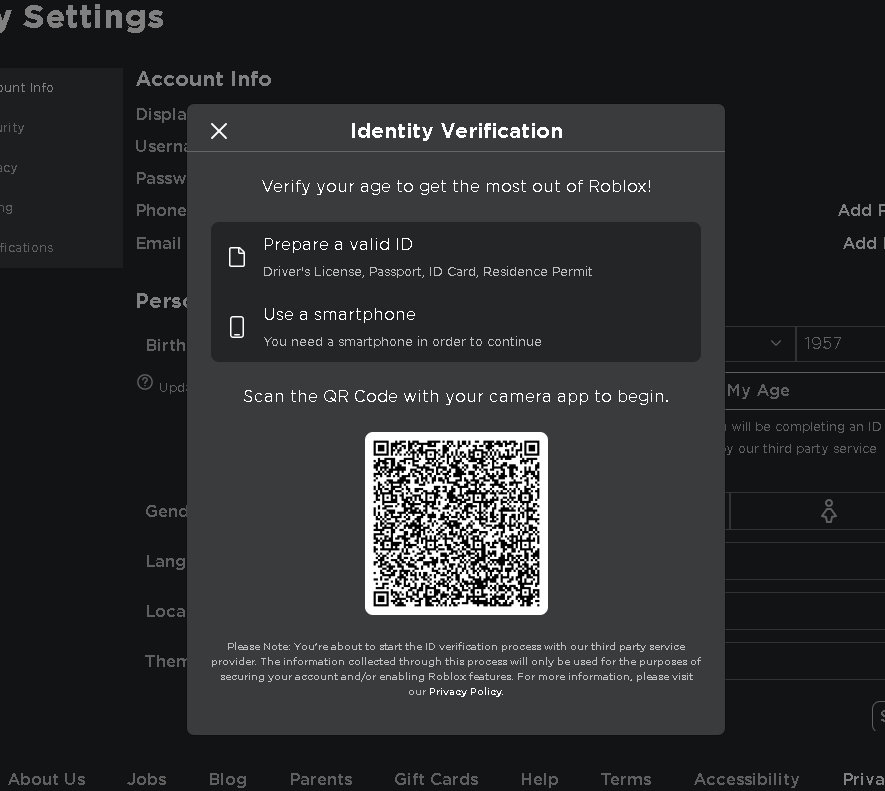Open Accessibility footer link
This screenshot has height=791, width=885.
click(747, 779)
